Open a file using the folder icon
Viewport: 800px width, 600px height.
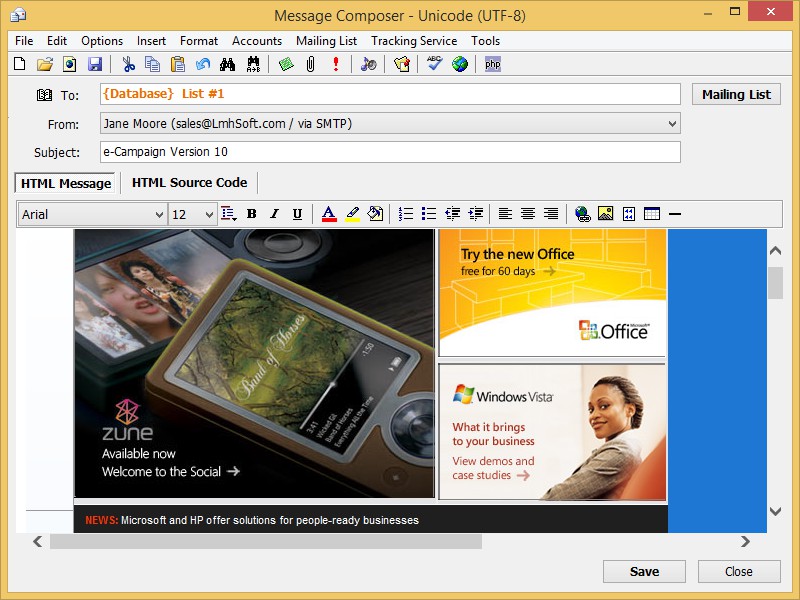(x=45, y=64)
